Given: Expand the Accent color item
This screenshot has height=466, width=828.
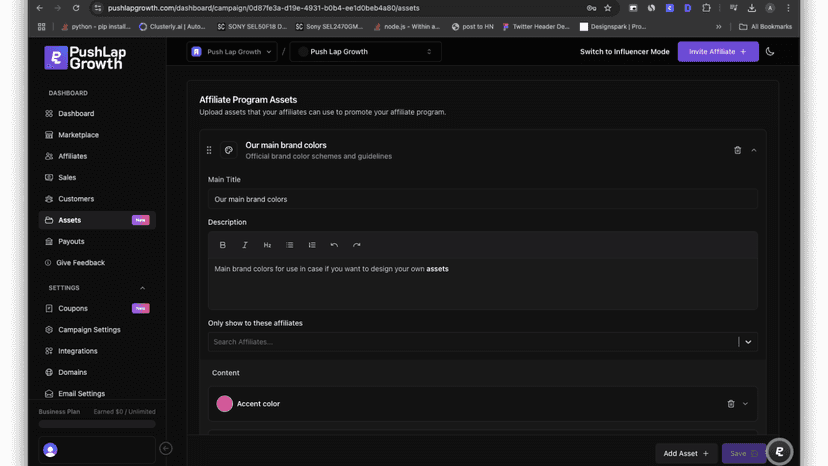Looking at the screenshot, I should 745,404.
